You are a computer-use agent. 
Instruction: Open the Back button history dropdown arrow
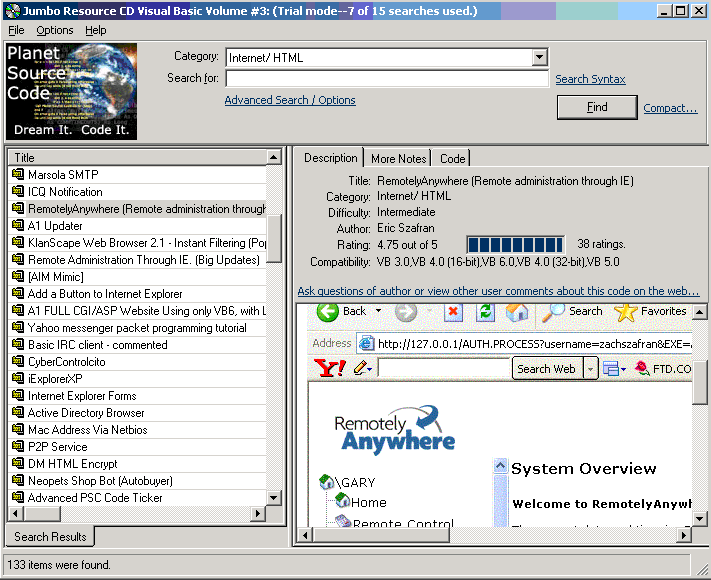(378, 311)
